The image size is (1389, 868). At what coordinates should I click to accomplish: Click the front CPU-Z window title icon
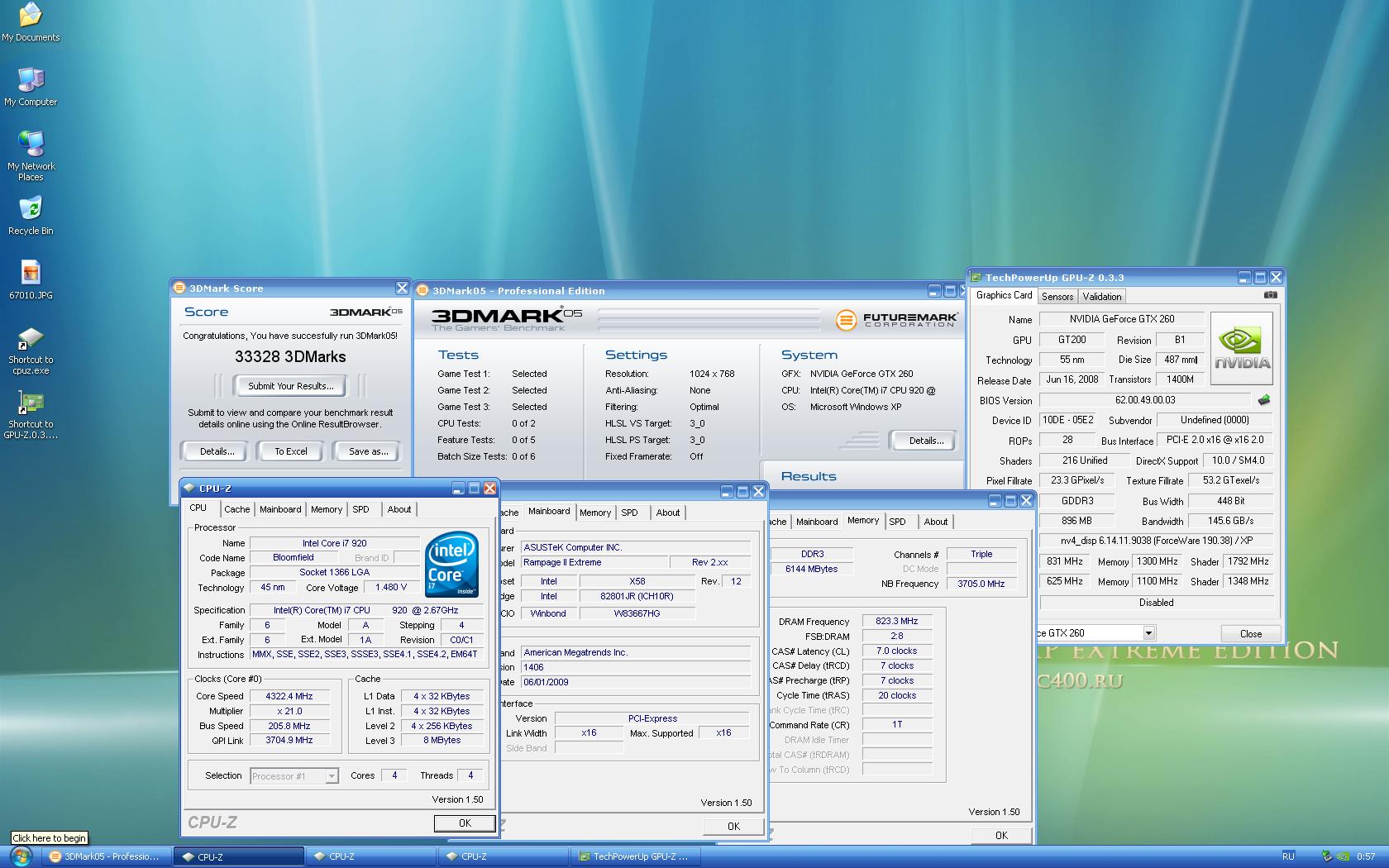(x=189, y=489)
